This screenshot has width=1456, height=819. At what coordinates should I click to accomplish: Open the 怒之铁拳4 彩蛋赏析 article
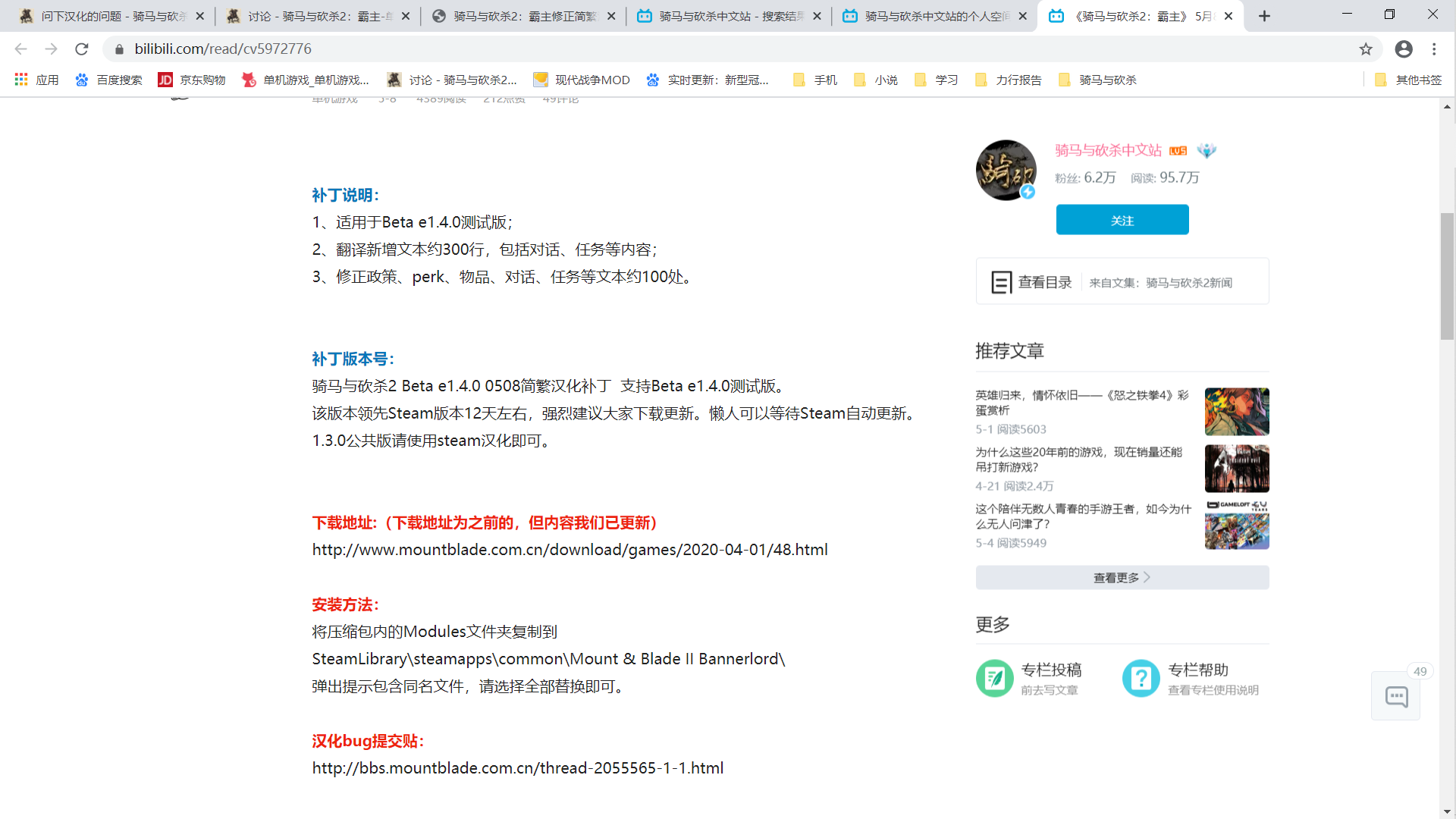pos(1083,403)
